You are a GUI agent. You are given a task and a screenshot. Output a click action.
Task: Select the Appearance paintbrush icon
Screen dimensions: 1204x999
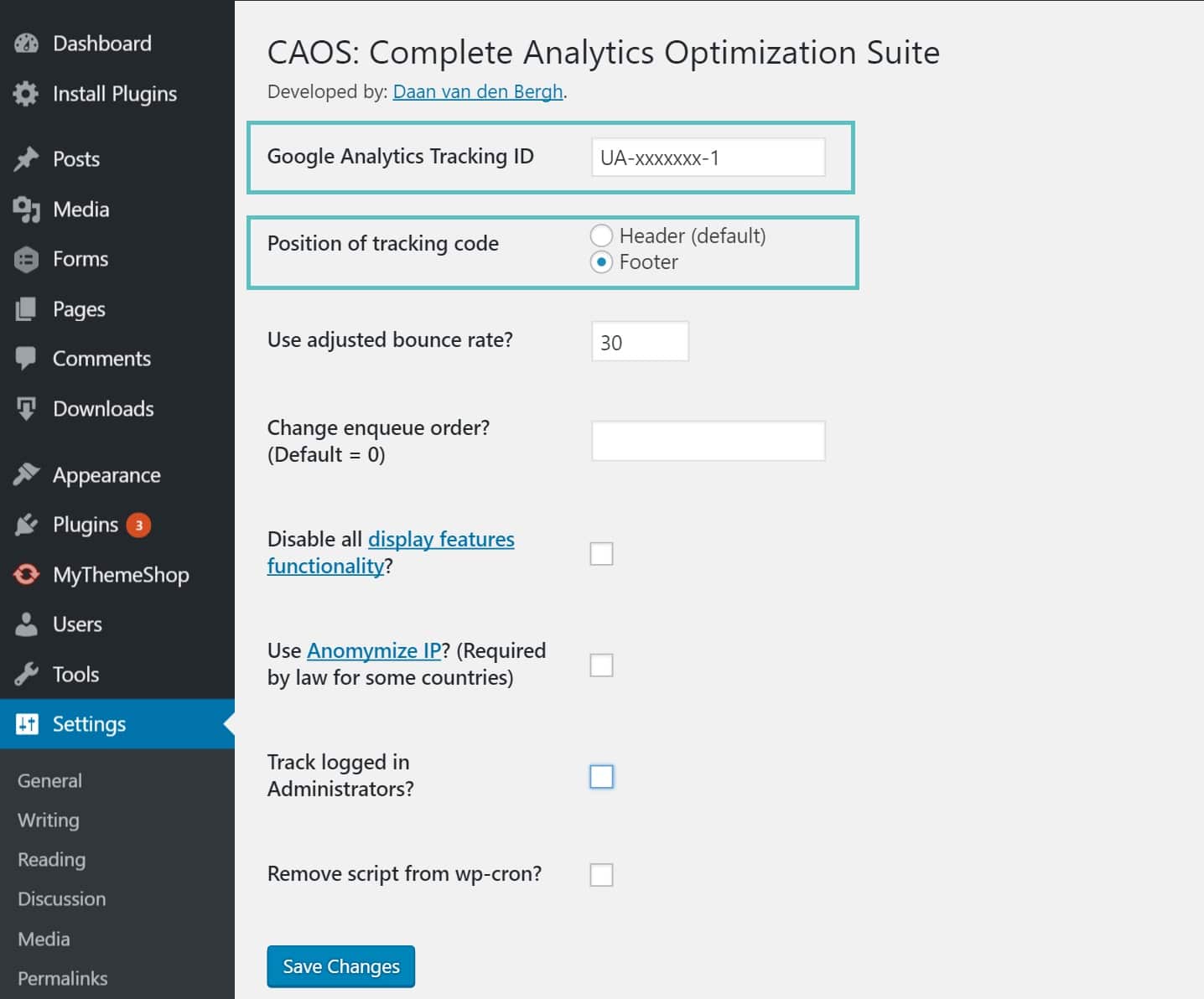coord(26,474)
